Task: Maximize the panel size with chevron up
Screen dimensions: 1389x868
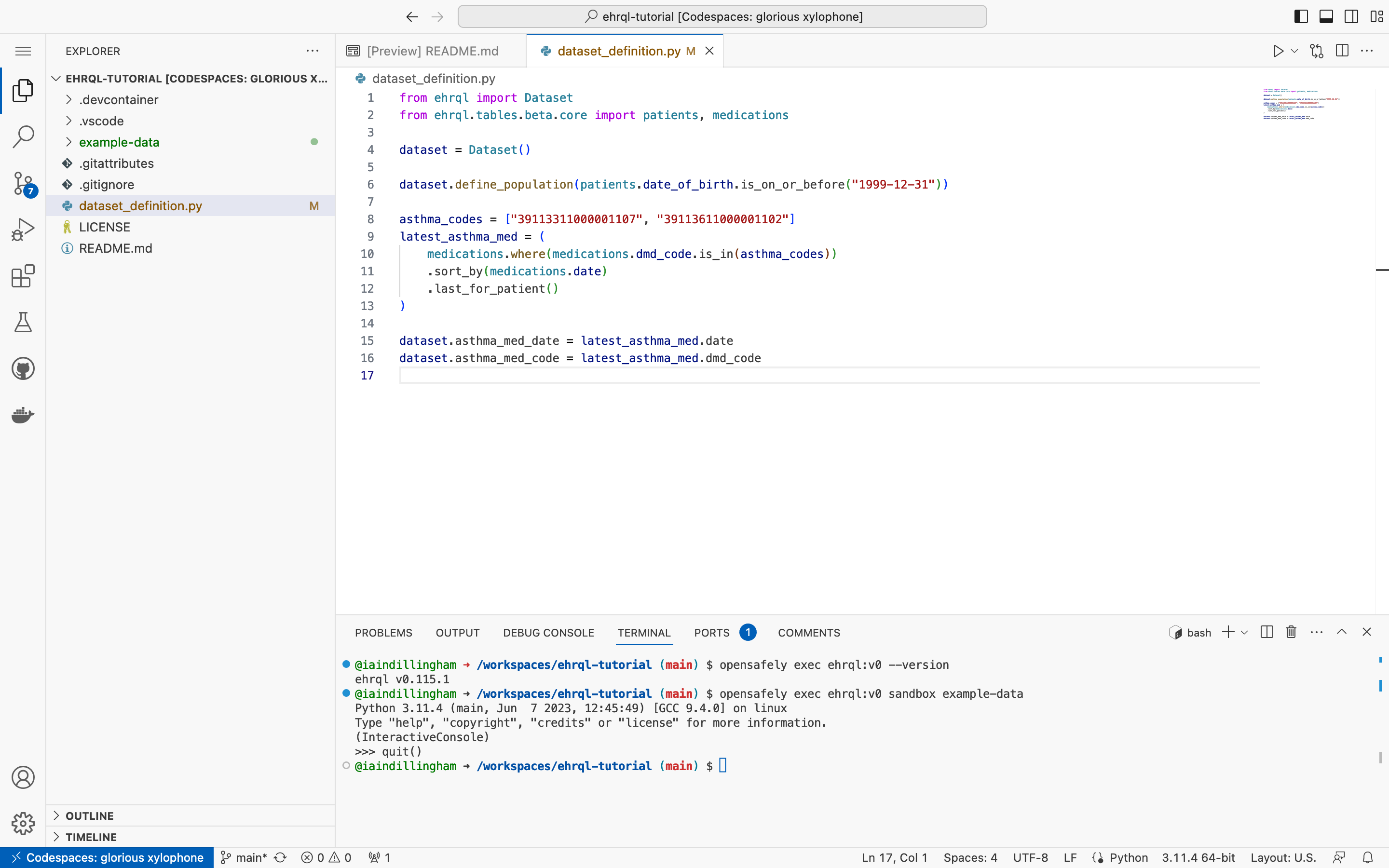Action: 1342,632
